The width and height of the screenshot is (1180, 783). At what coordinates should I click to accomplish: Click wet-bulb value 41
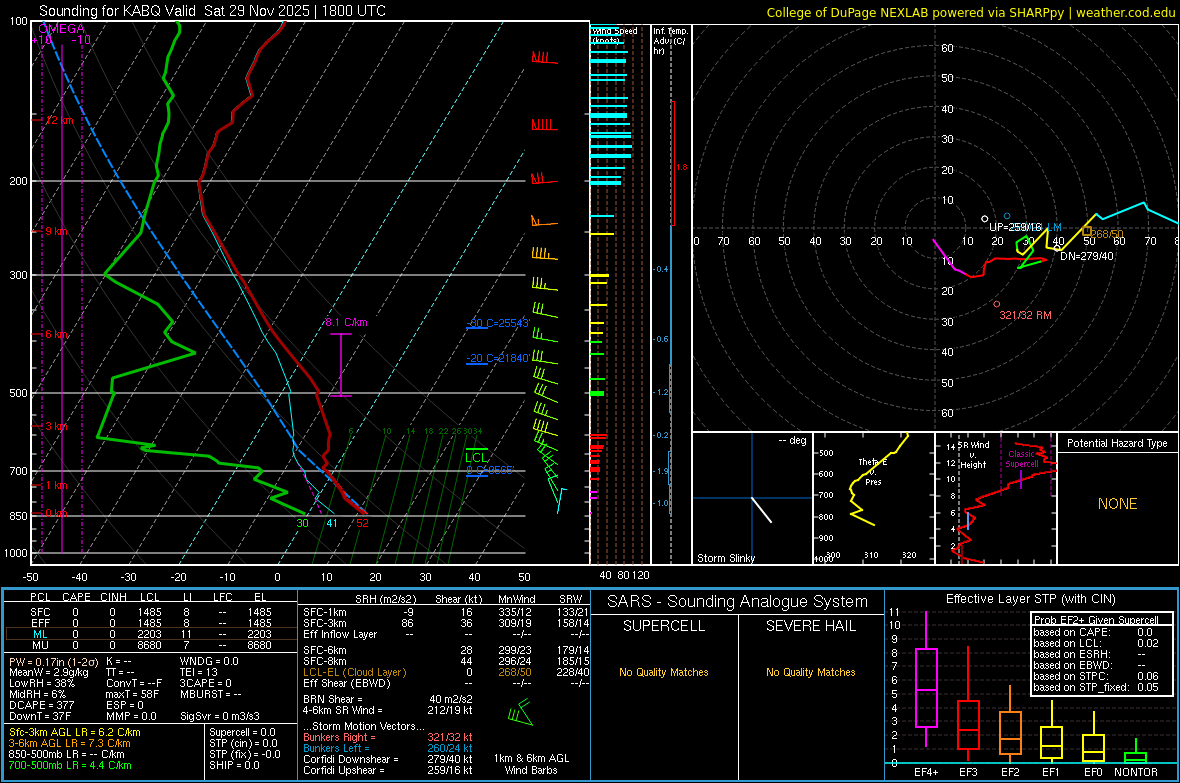coord(332,523)
